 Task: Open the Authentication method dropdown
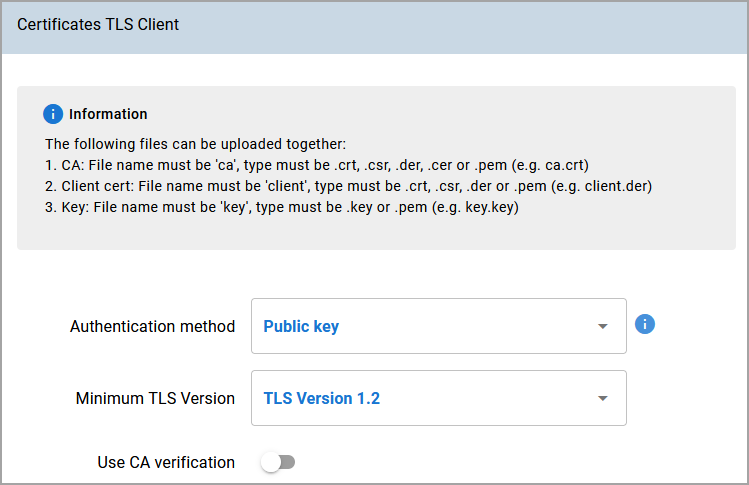pyautogui.click(x=439, y=326)
